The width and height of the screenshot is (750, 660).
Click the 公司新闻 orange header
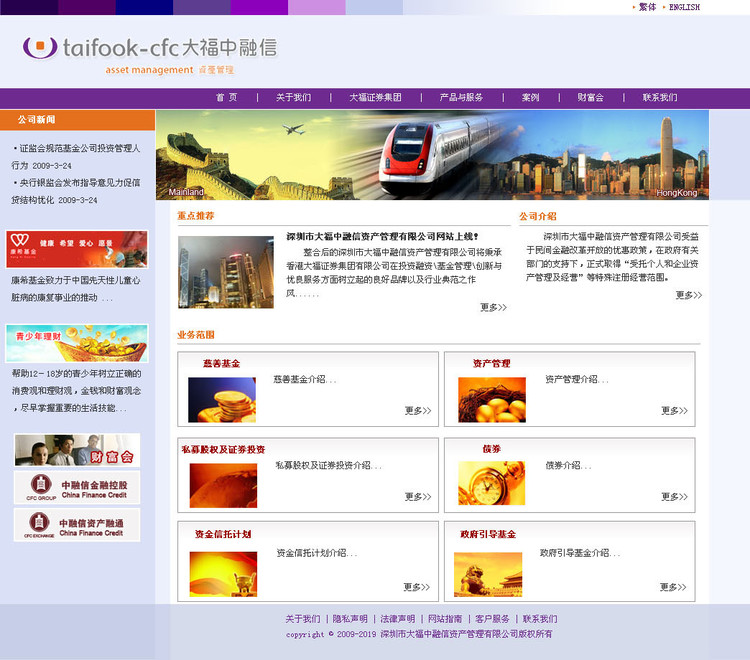tap(77, 120)
